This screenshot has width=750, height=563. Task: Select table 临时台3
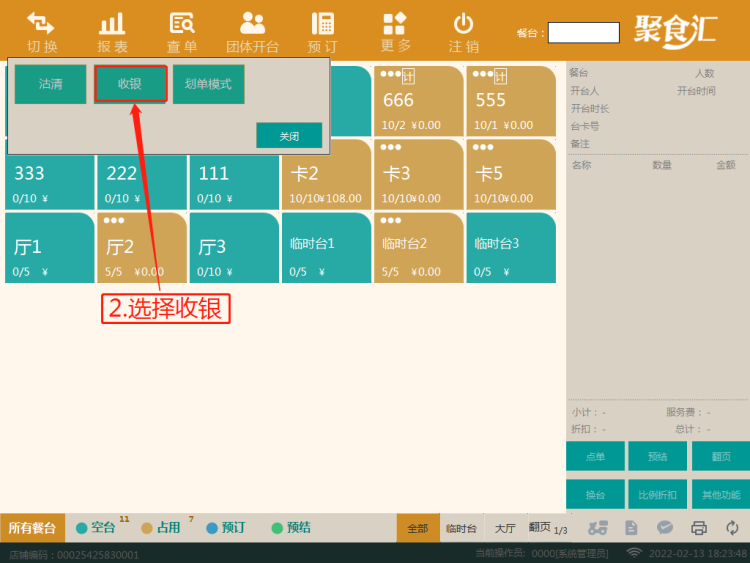click(x=511, y=248)
